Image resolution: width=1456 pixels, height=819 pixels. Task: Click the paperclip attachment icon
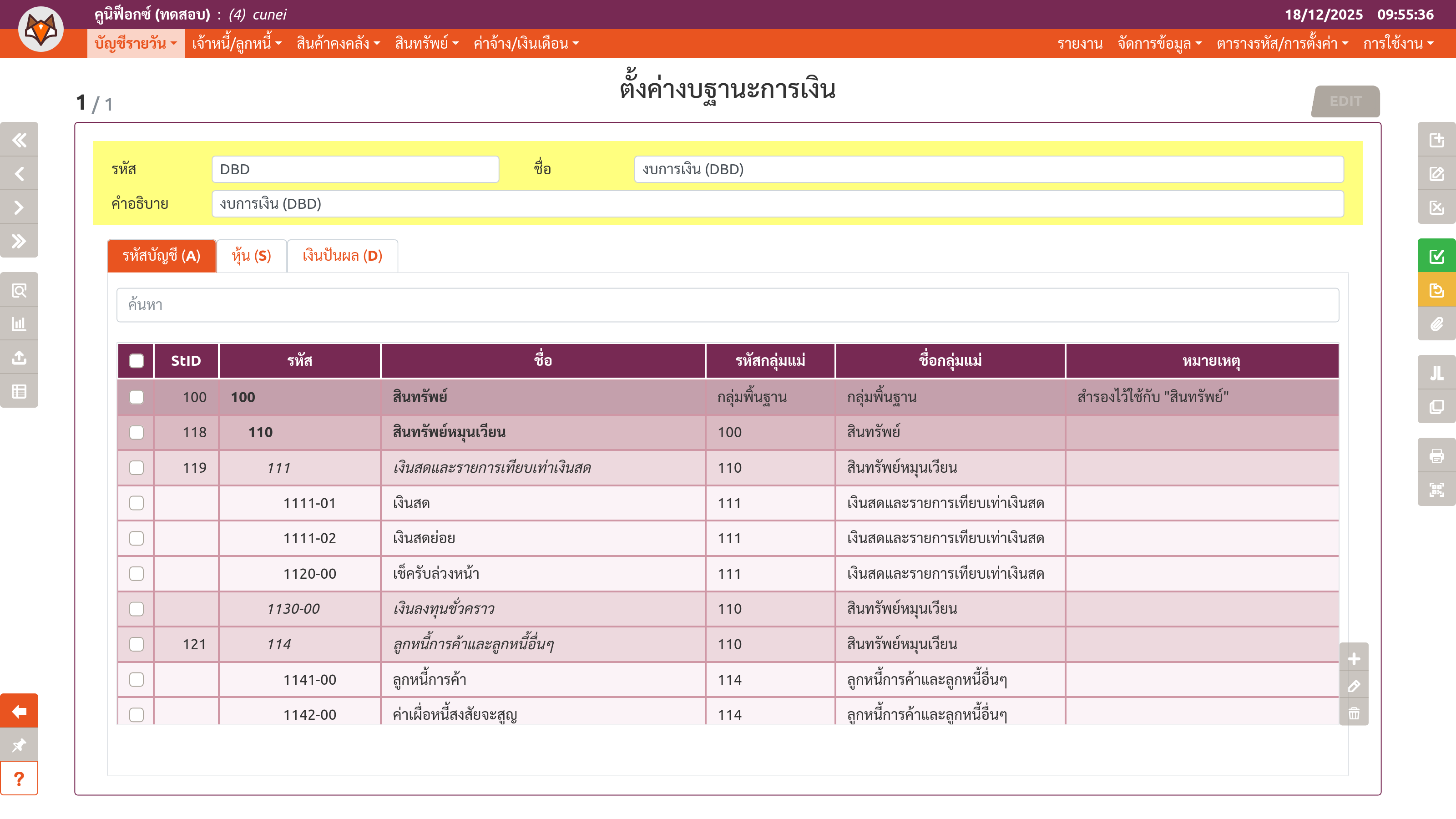pyautogui.click(x=1436, y=324)
